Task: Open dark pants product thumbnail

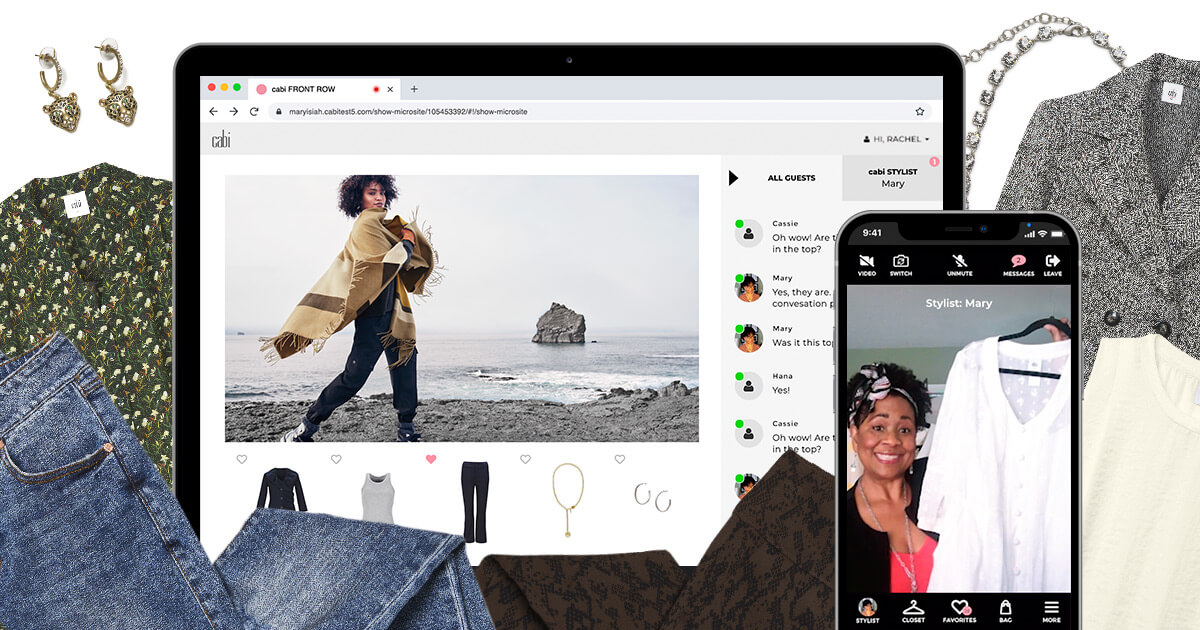Action: point(474,500)
